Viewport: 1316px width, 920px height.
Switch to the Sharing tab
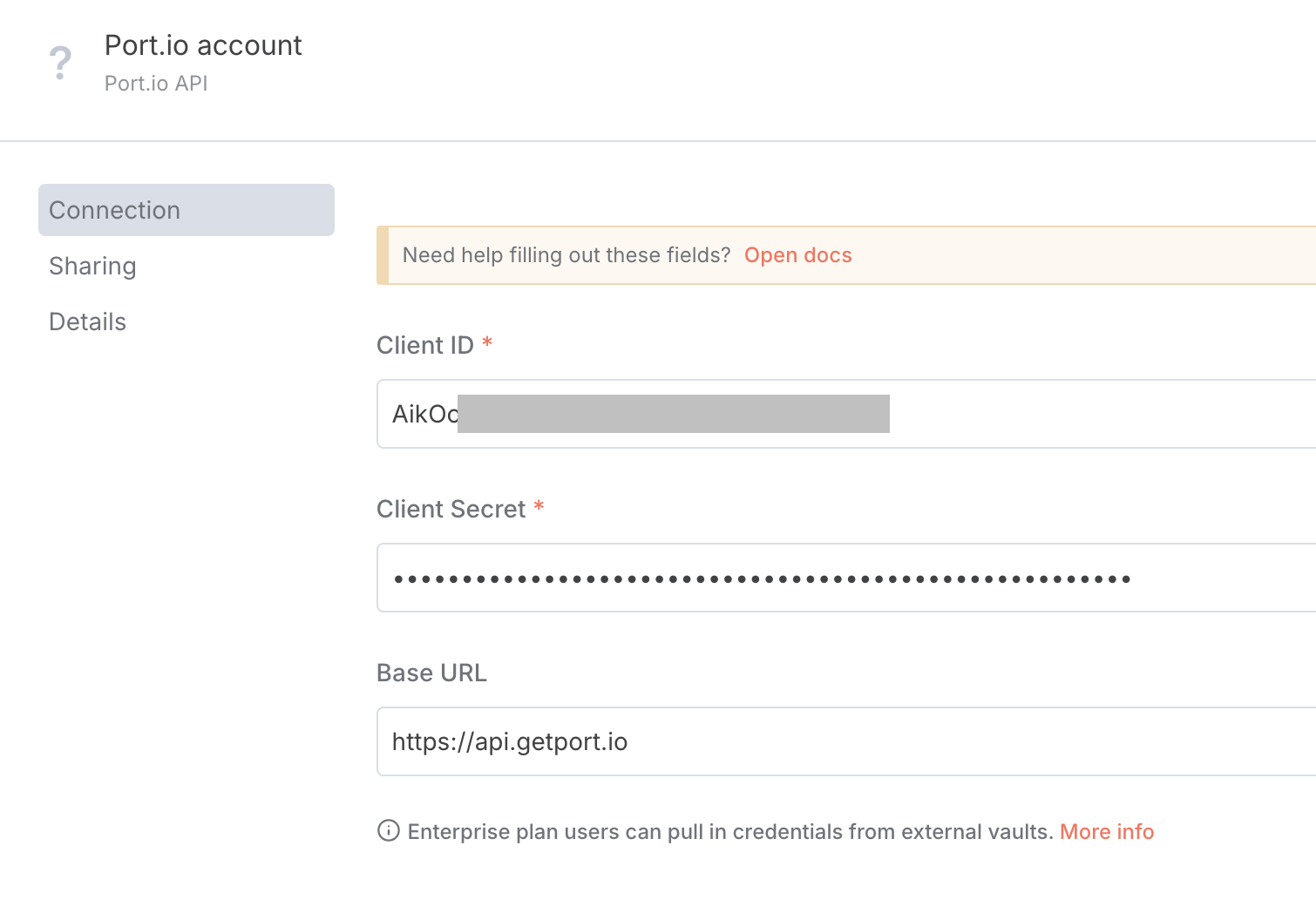click(92, 266)
